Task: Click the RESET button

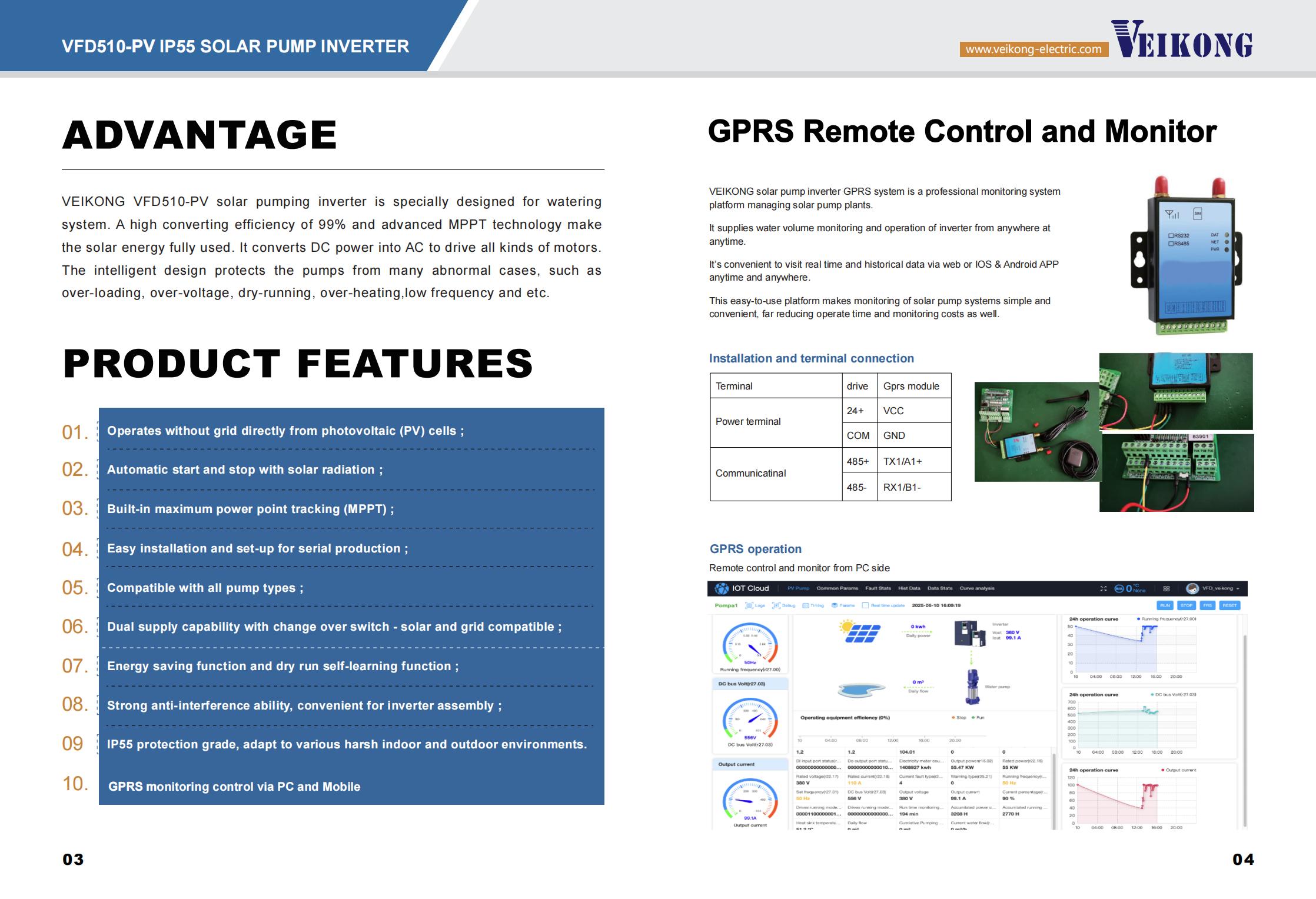Action: 1229,605
